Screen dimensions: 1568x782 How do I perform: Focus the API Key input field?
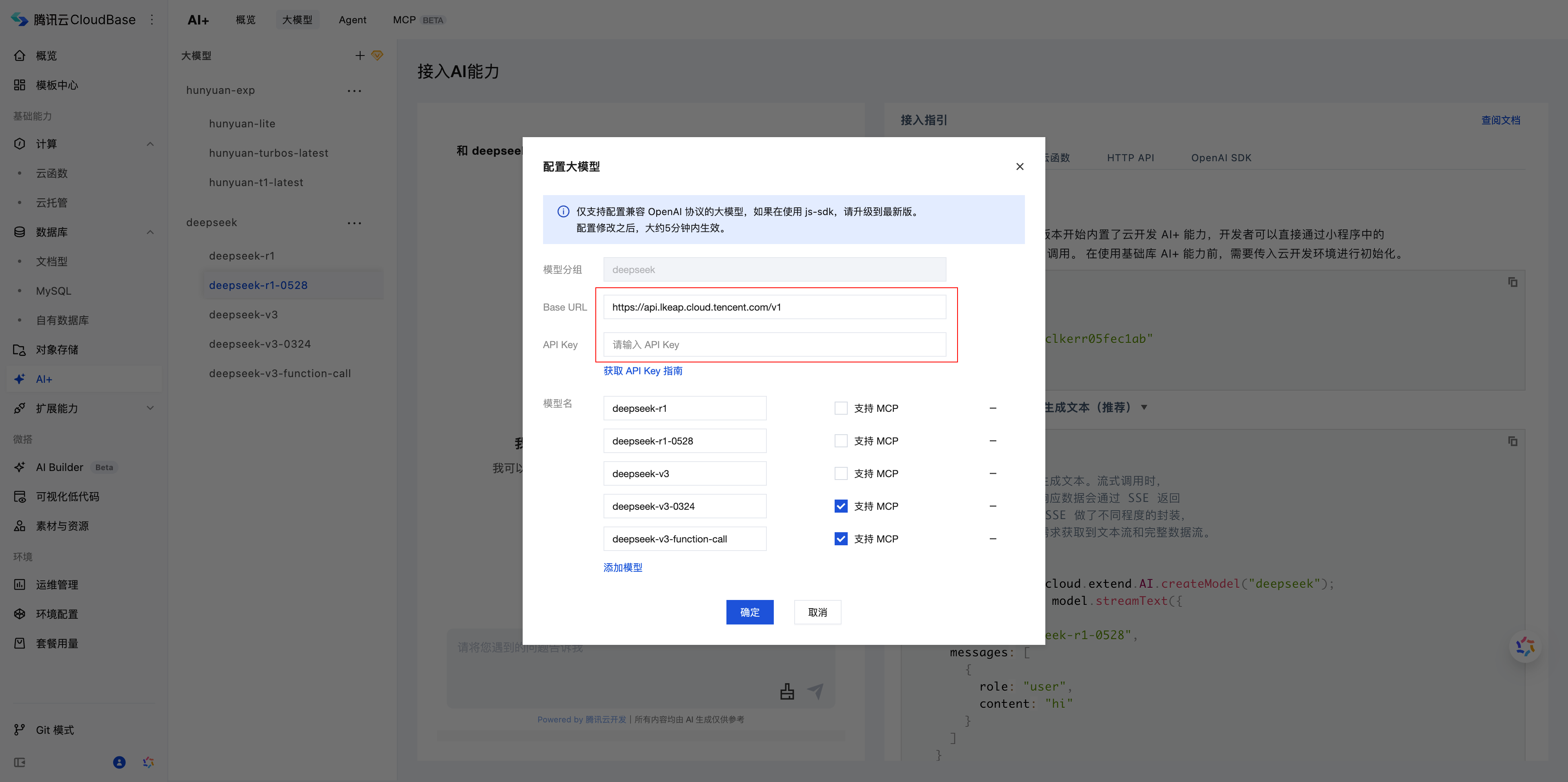tap(774, 344)
